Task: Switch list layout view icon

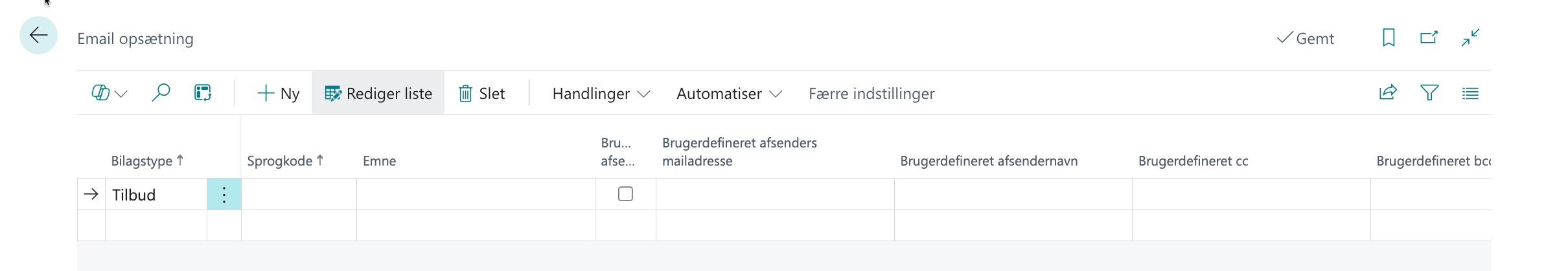Action: pos(1470,94)
